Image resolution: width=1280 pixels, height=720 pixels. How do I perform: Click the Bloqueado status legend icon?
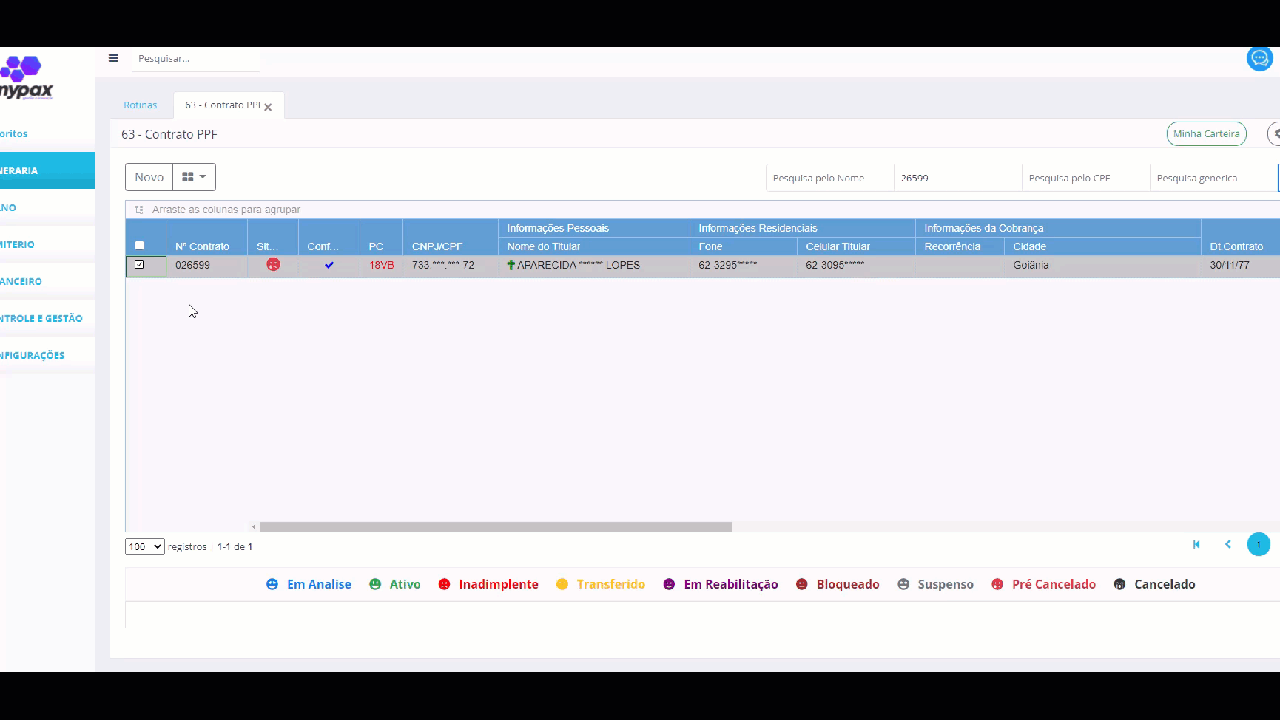pos(802,584)
